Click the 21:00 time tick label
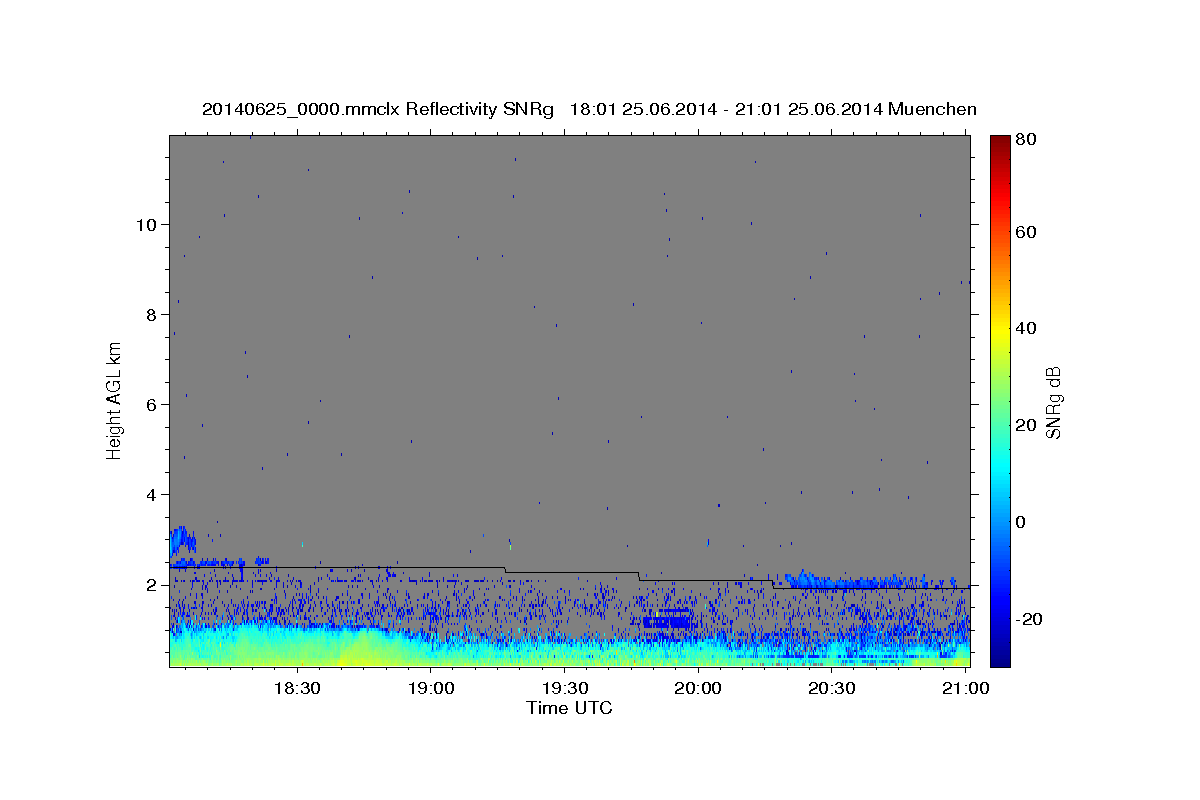This screenshot has height=800, width=1200. (x=966, y=689)
